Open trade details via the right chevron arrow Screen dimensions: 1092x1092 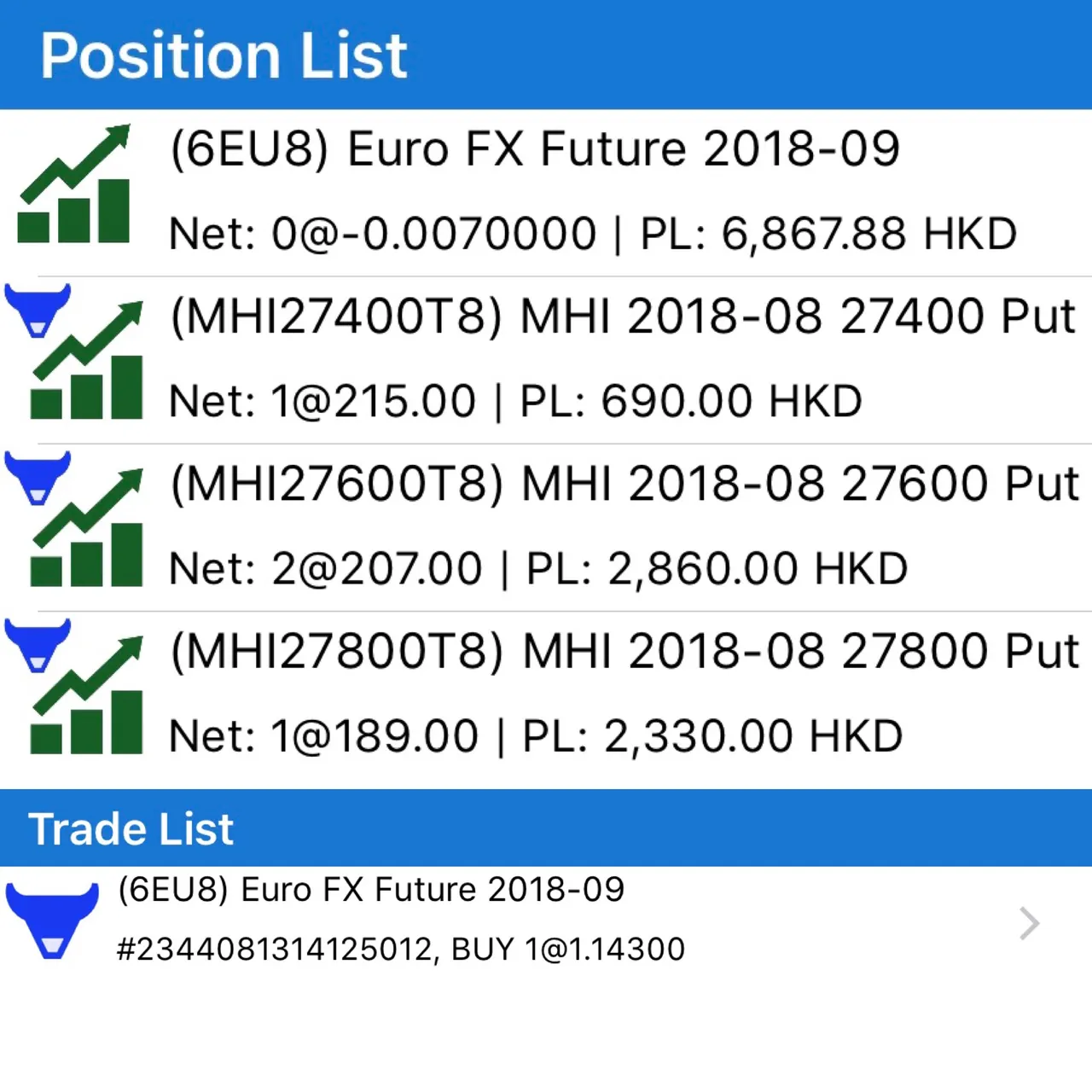(x=1030, y=923)
